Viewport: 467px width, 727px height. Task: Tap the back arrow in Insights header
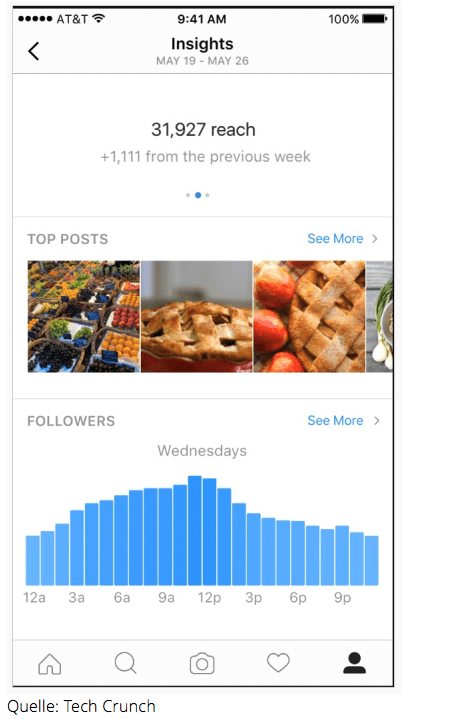(34, 51)
